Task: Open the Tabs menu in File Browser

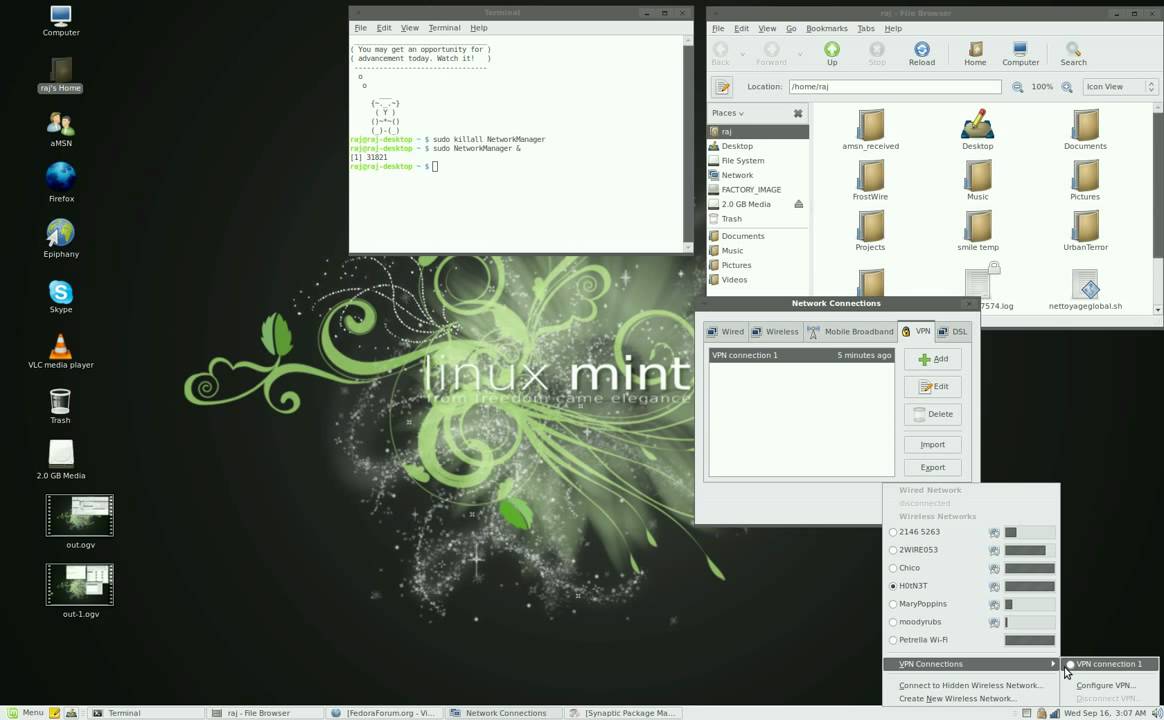Action: point(866,29)
